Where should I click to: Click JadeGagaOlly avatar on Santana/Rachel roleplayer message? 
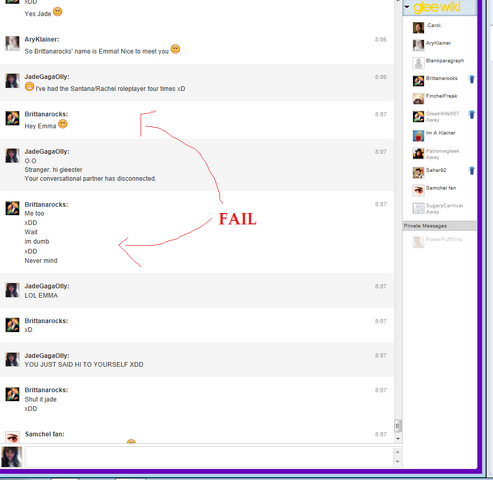coord(12,81)
